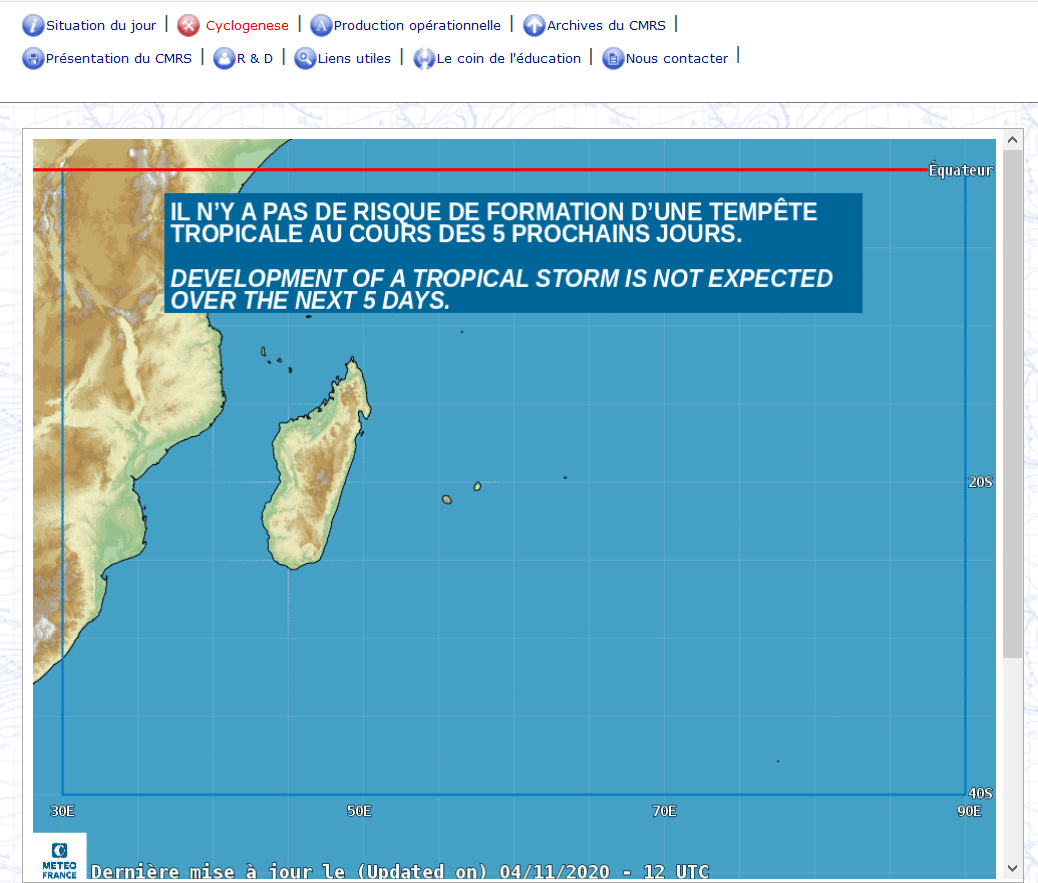
Task: Click the scrollbar down arrow
Action: (x=1012, y=868)
